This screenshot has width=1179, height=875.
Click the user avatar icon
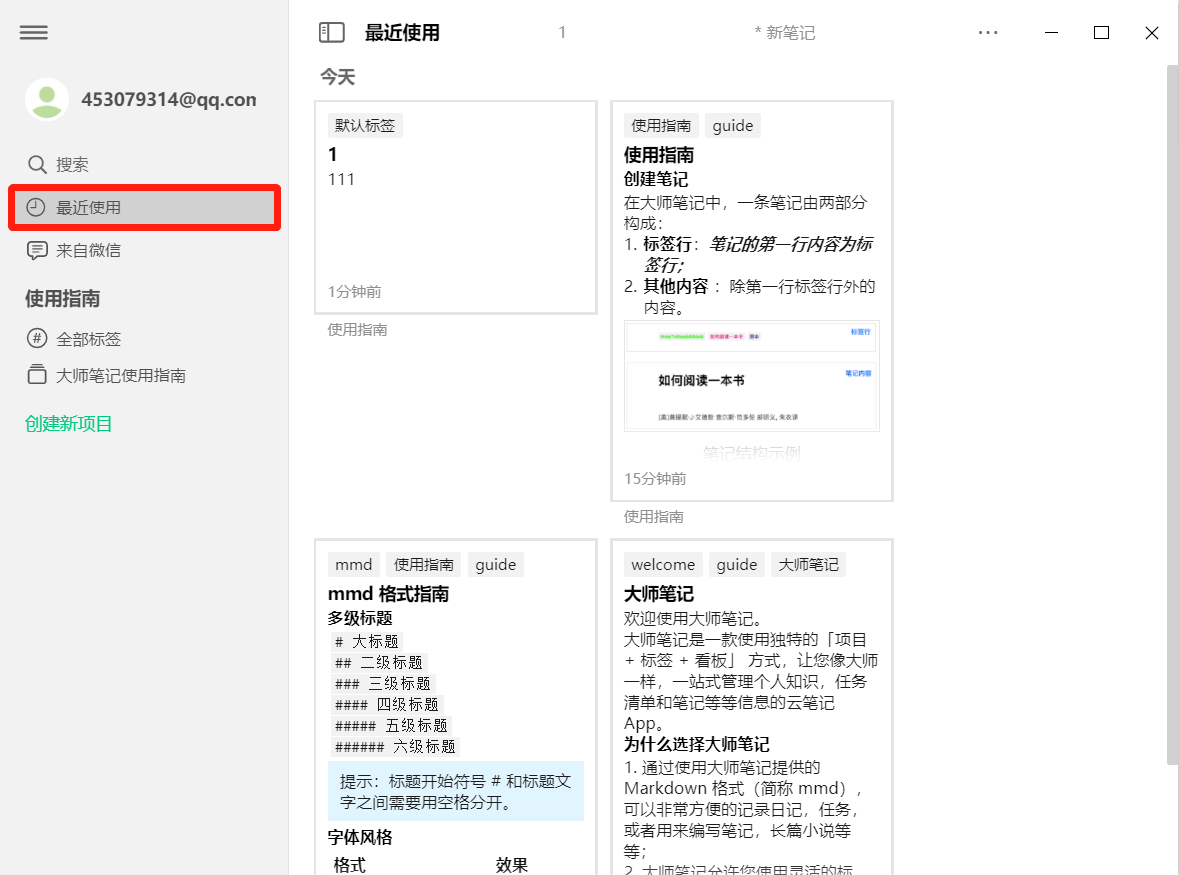coord(47,99)
